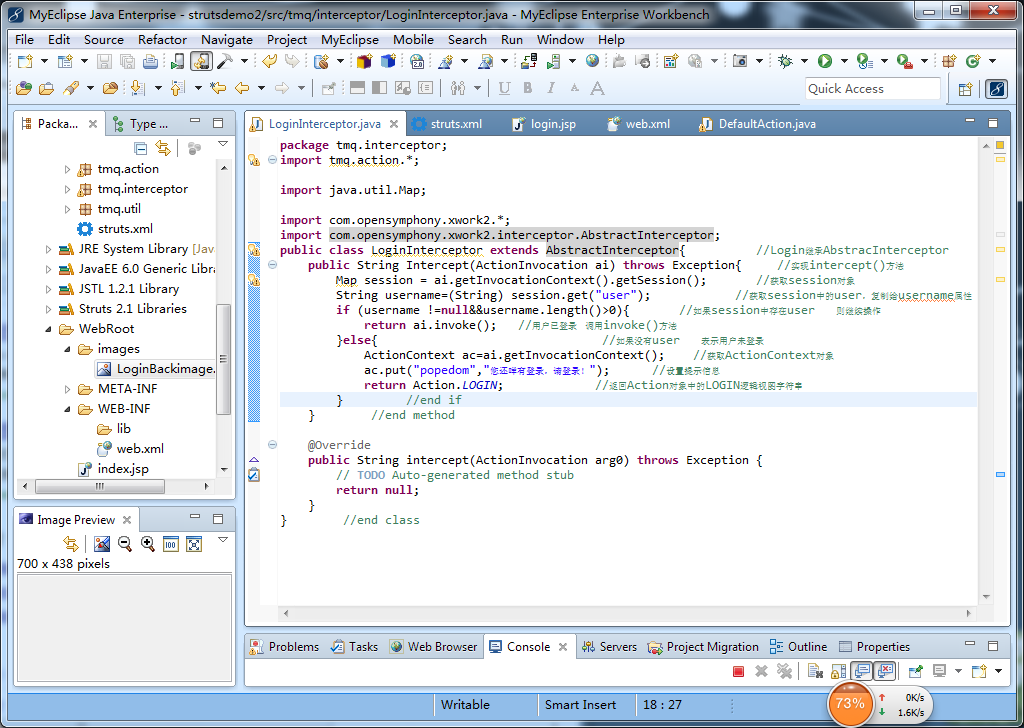
Task: Expand JRE System Library node
Action: [48, 249]
